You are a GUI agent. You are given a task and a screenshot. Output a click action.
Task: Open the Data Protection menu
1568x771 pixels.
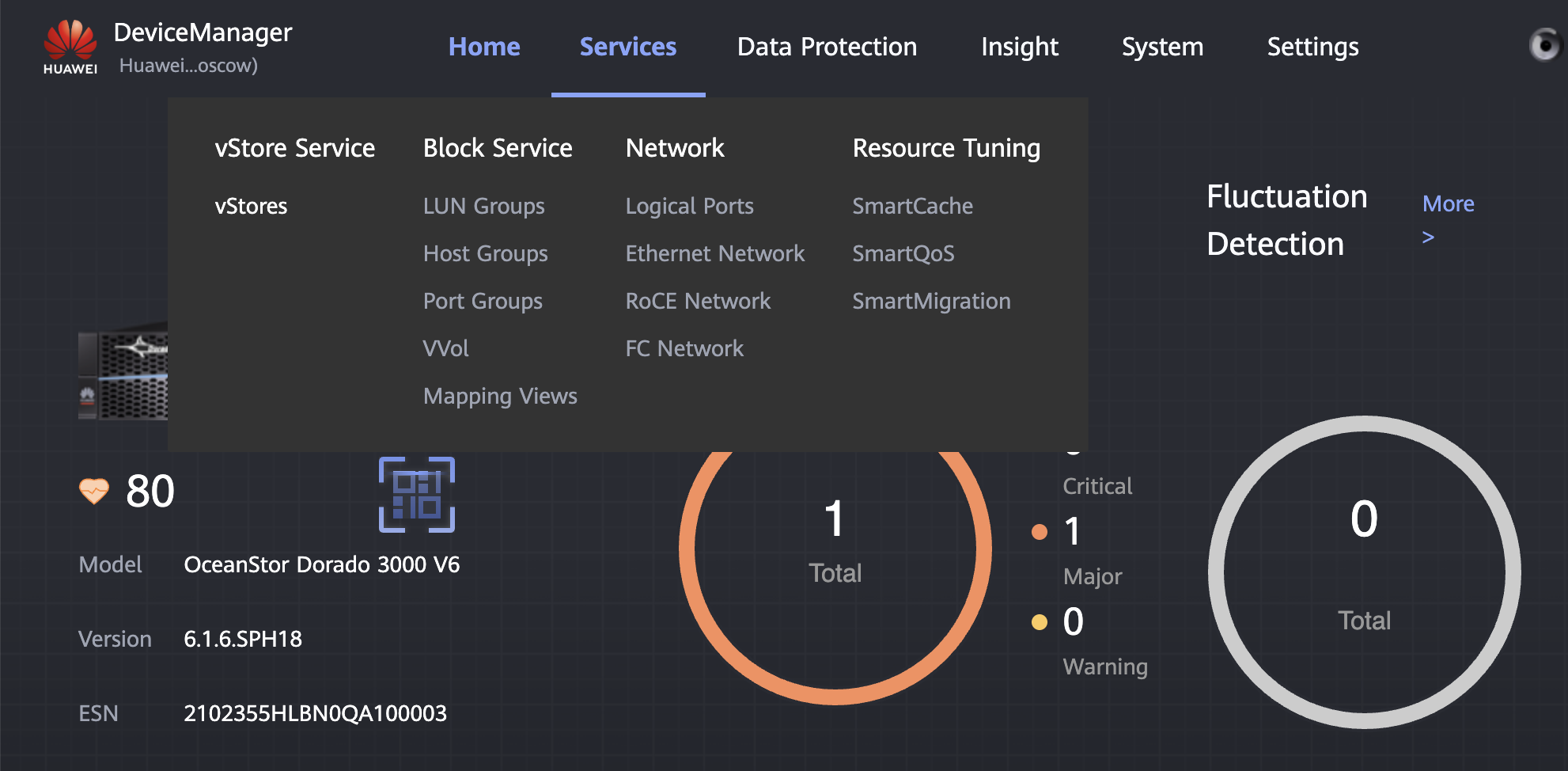tap(827, 47)
